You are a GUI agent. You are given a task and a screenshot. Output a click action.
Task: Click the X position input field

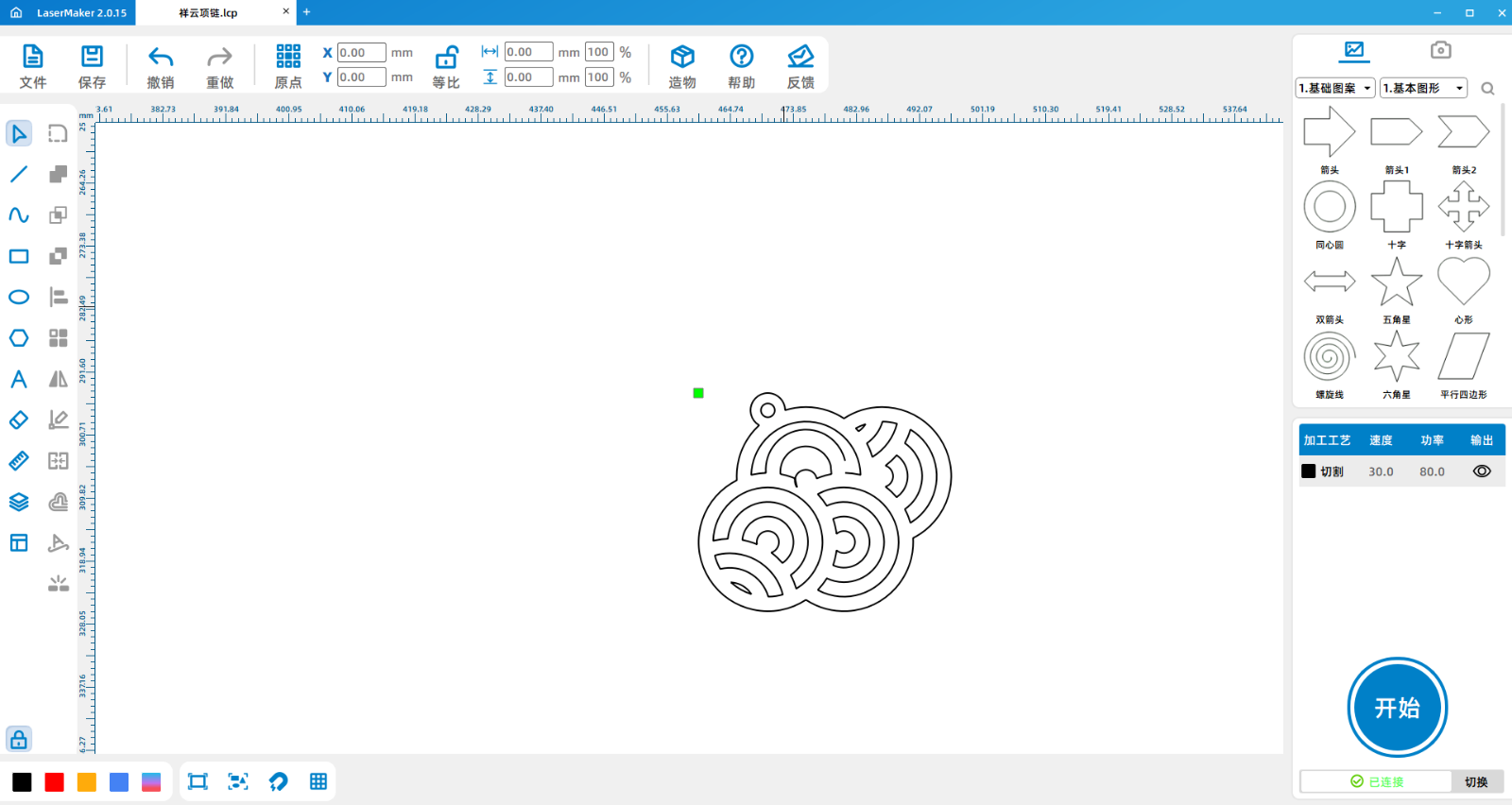click(361, 53)
